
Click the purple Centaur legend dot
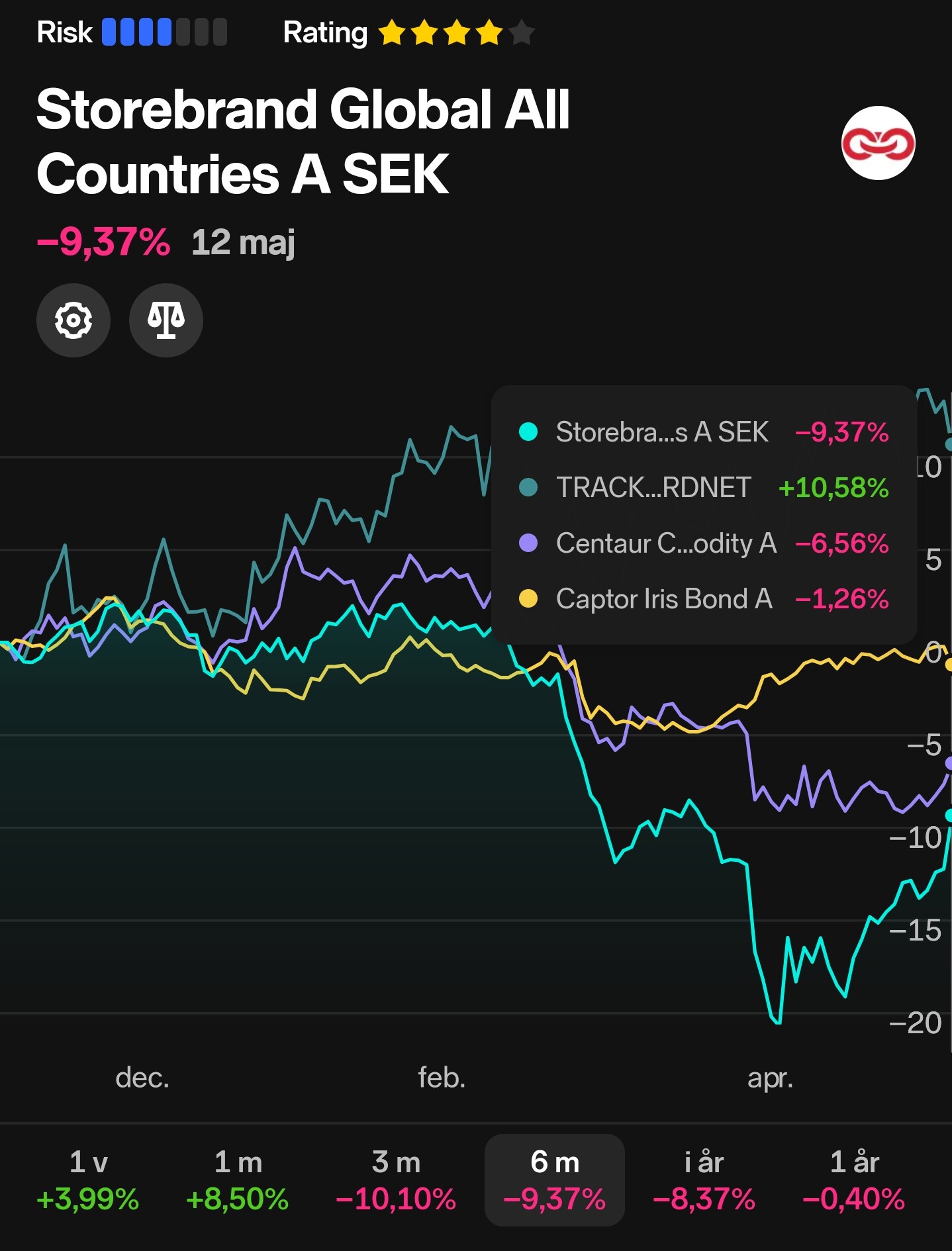tap(528, 543)
